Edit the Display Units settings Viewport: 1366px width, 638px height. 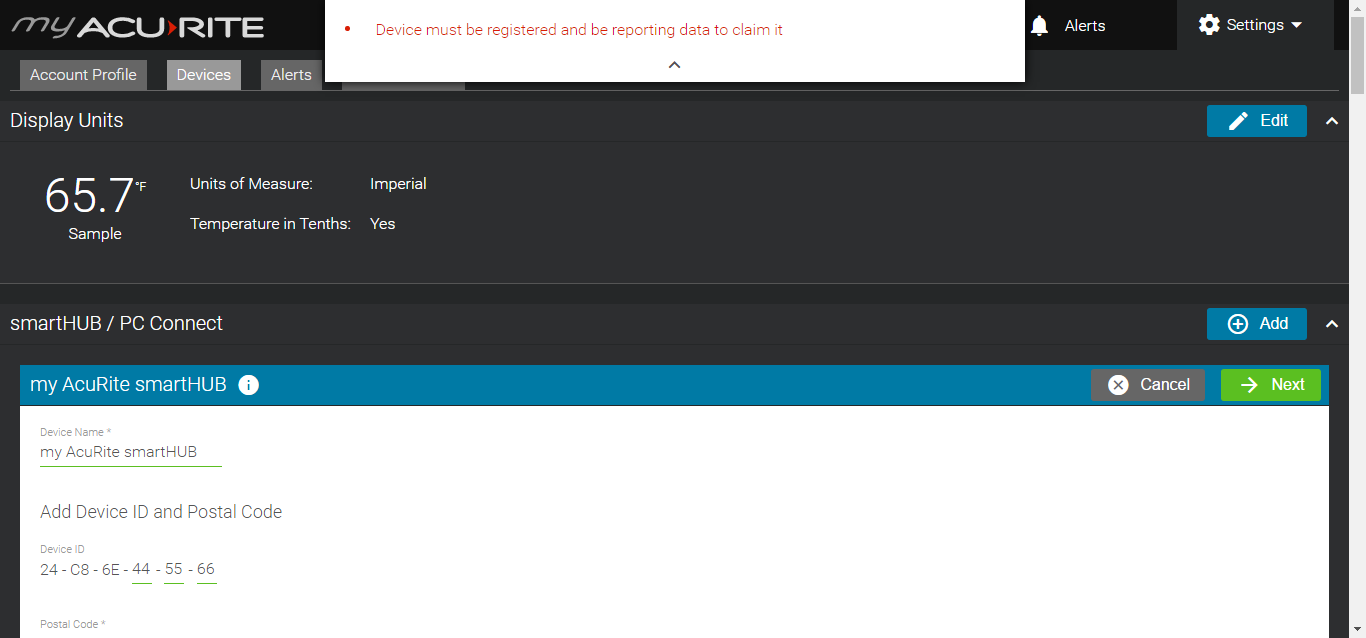coord(1256,121)
